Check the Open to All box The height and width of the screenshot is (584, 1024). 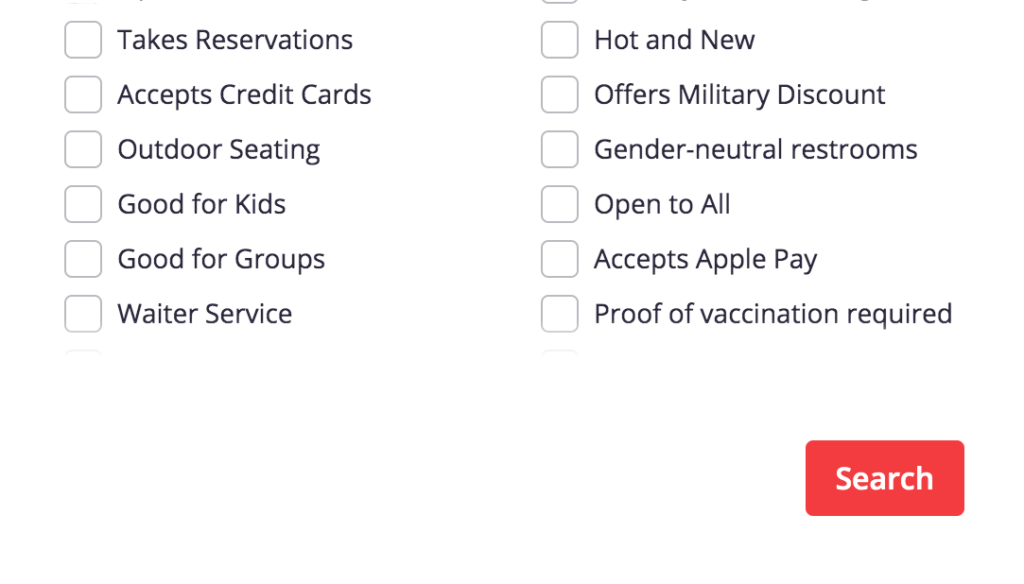560,204
